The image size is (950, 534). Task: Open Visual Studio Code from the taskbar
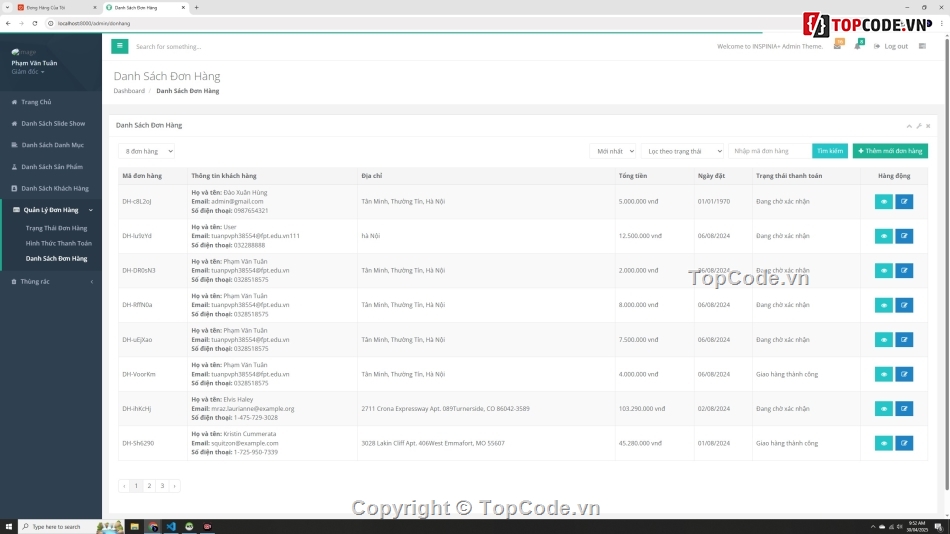click(171, 526)
